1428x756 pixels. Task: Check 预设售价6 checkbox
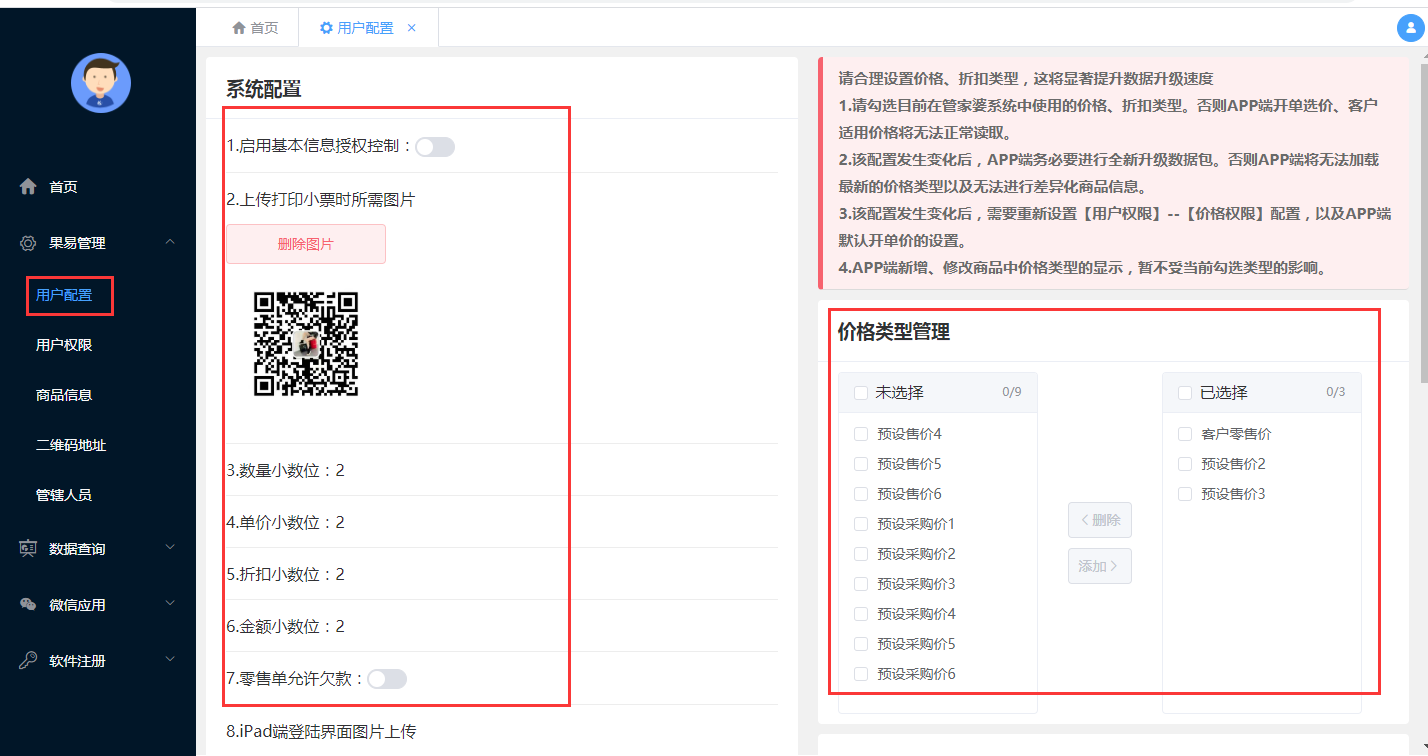pos(861,494)
